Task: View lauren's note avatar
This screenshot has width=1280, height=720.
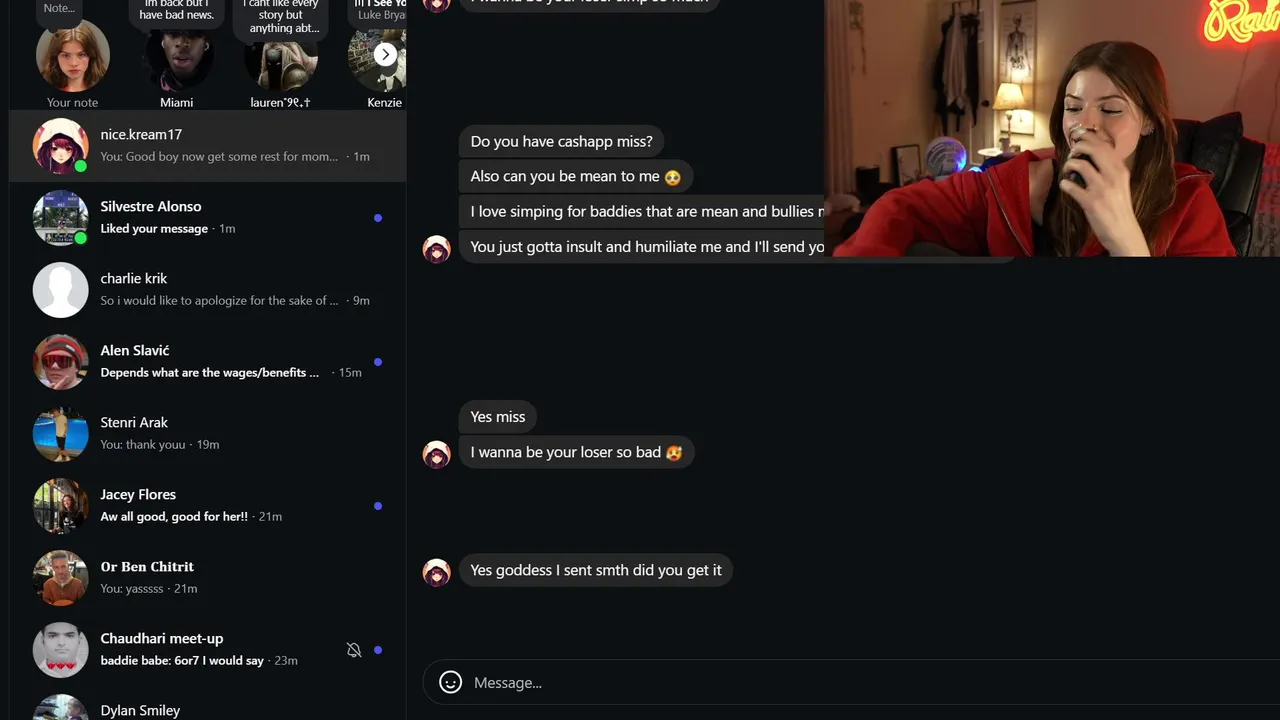Action: [281, 56]
